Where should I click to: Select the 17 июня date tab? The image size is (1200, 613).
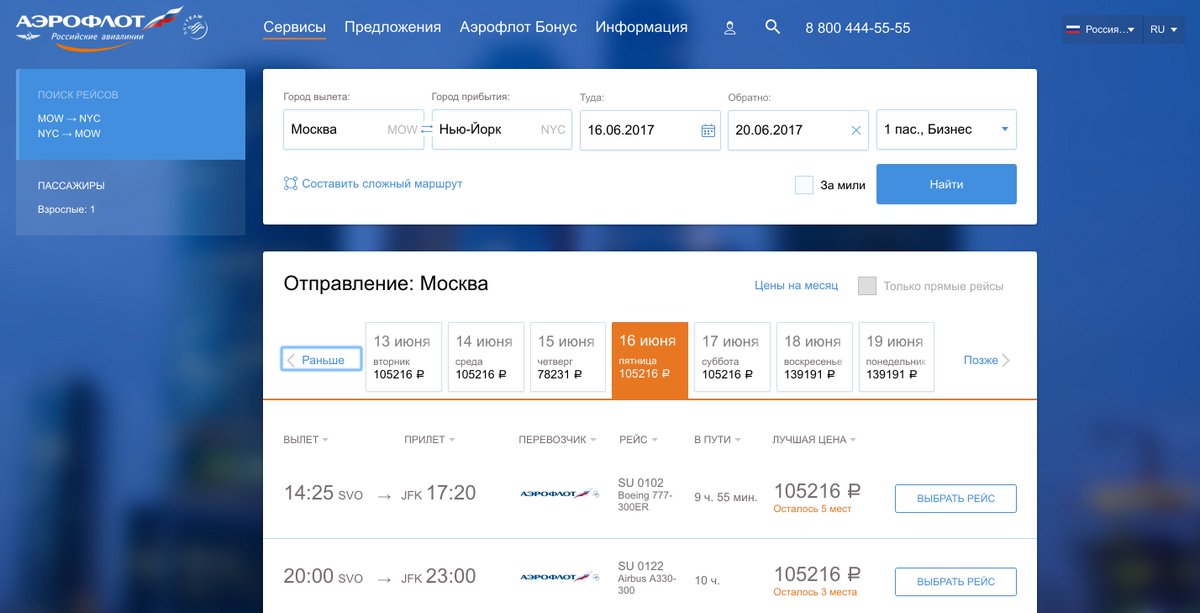732,357
